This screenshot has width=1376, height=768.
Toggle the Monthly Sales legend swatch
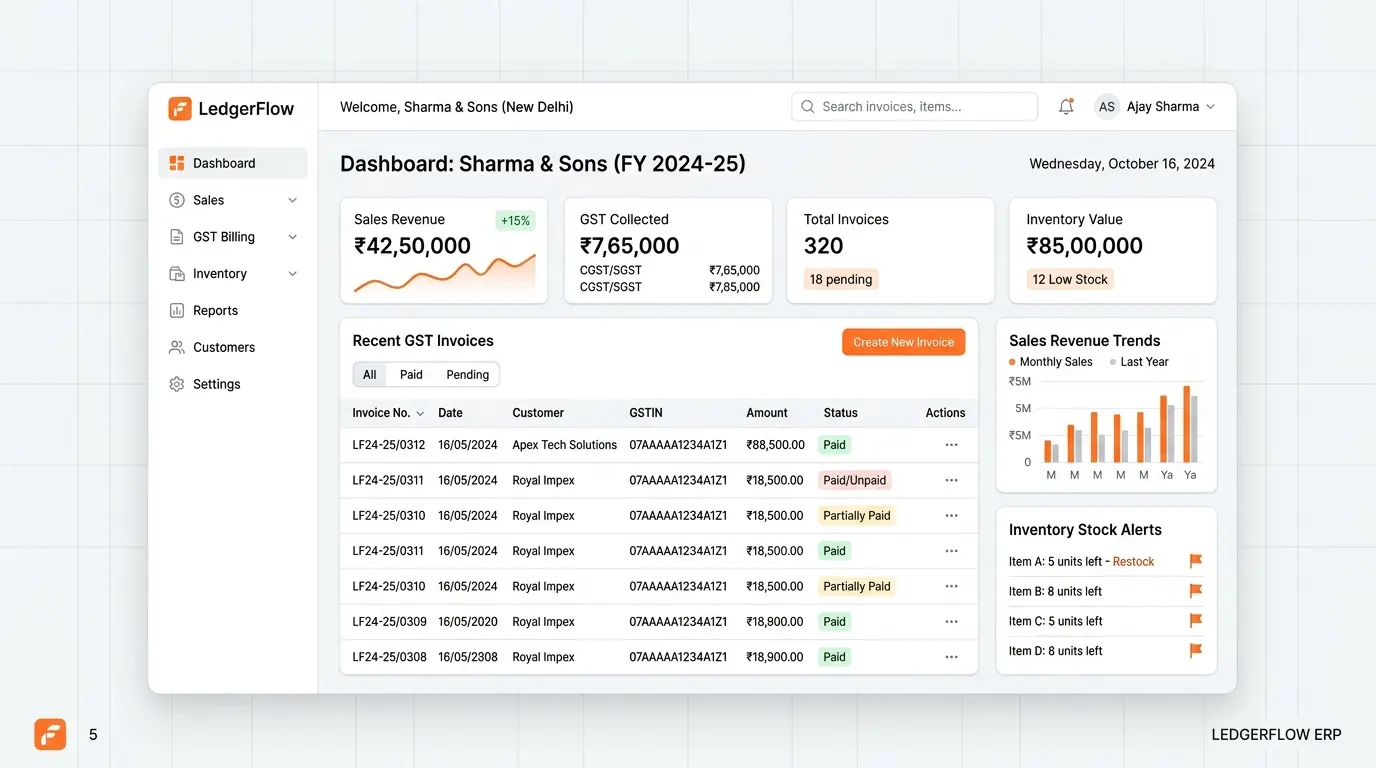(1012, 362)
